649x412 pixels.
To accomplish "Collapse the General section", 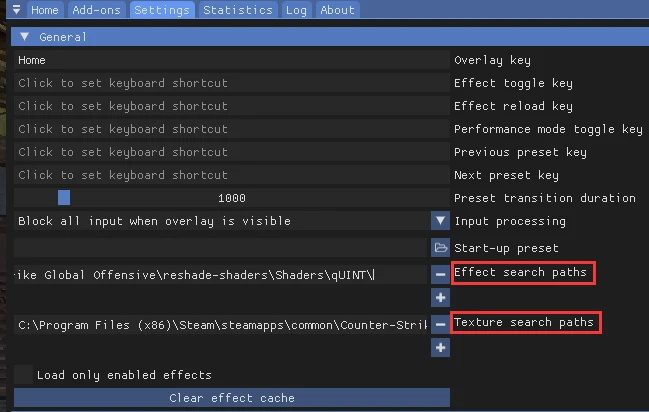I will pyautogui.click(x=25, y=37).
